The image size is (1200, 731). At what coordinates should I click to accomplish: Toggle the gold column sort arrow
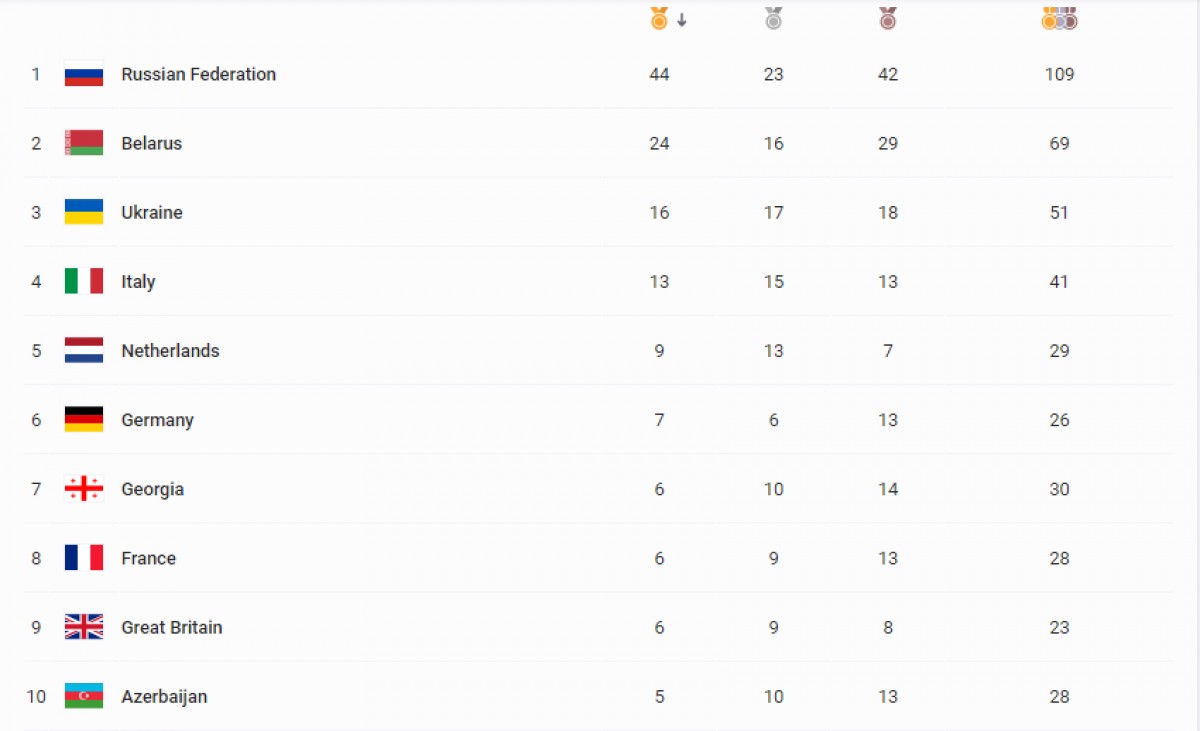pos(682,20)
